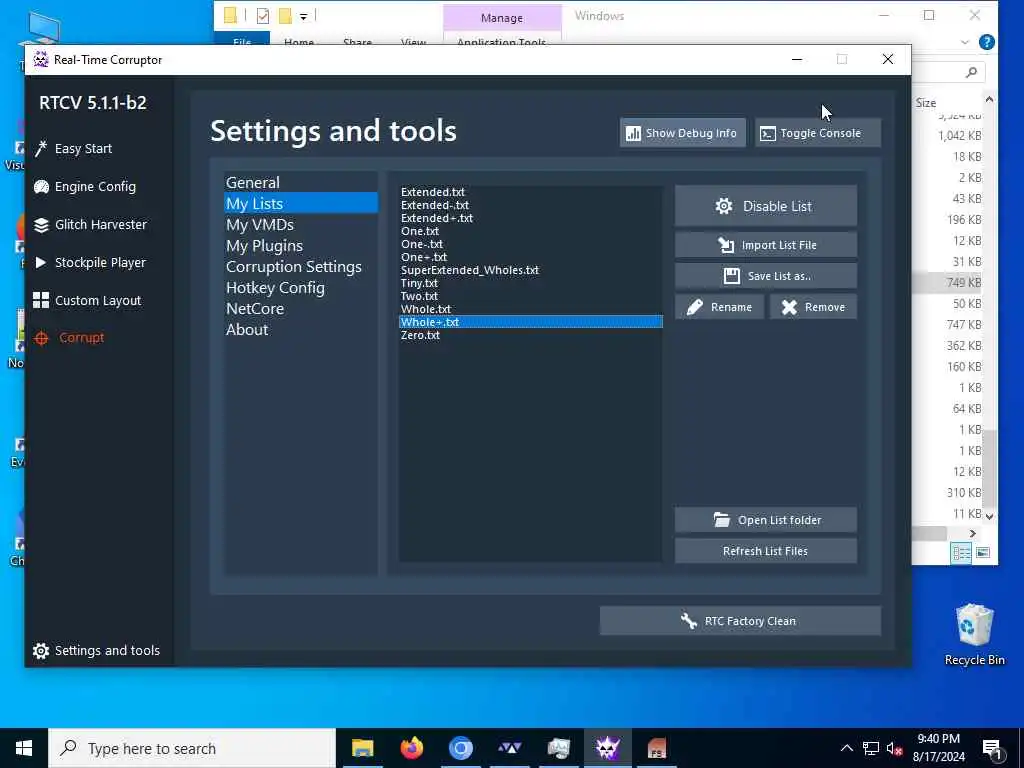Open the Engine Config page

pos(85,187)
